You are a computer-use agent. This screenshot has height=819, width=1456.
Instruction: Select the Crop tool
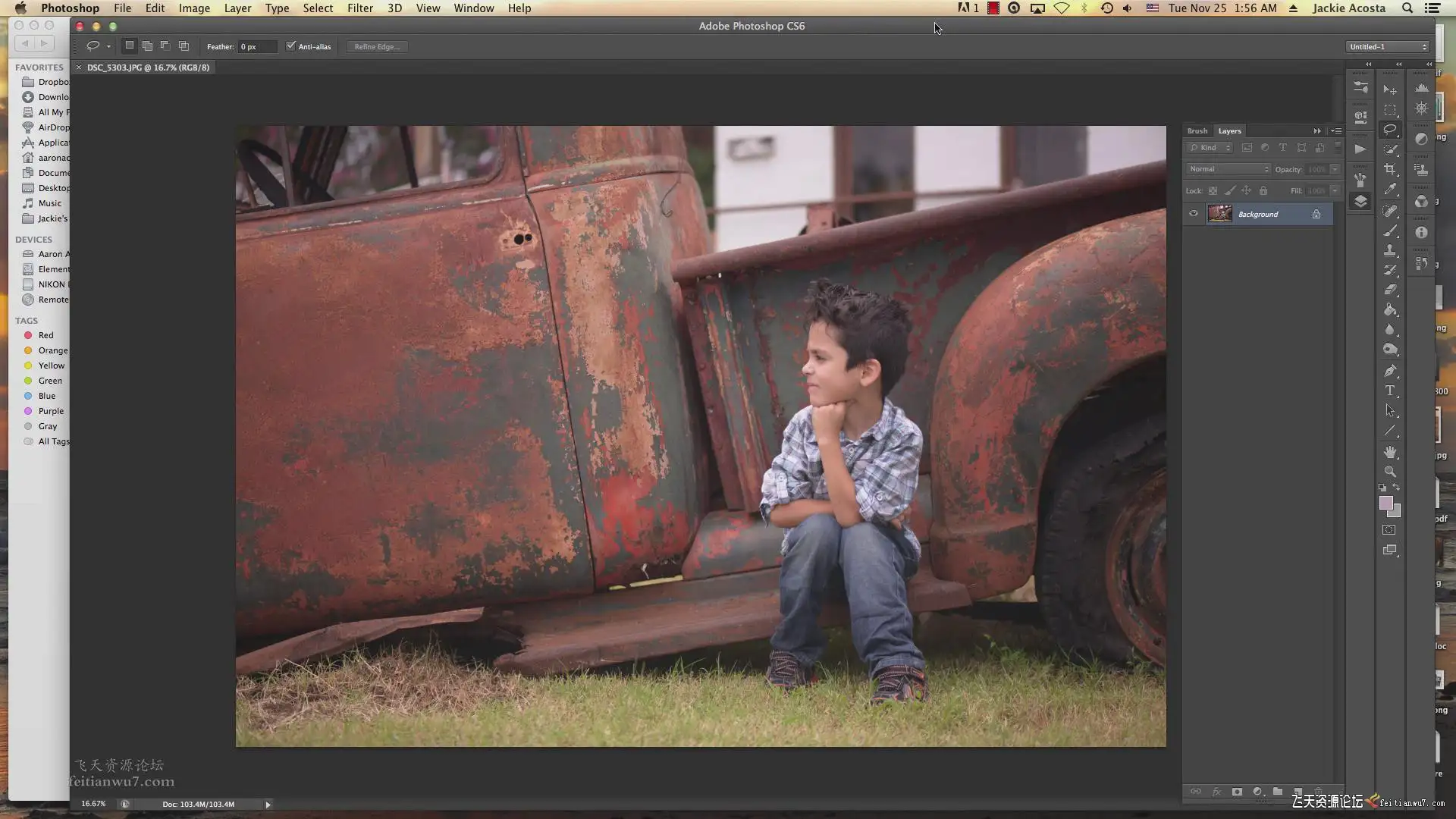point(1389,169)
